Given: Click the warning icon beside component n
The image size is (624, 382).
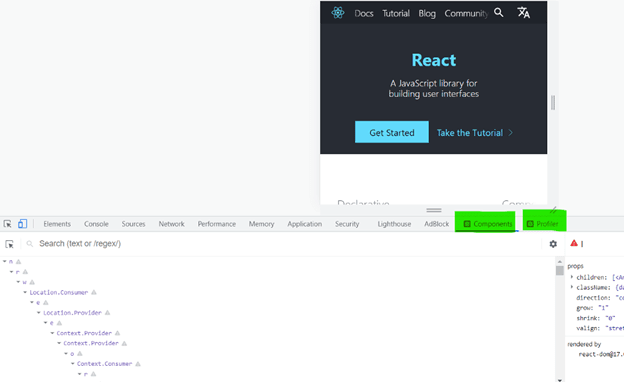Looking at the screenshot, I should (x=18, y=261).
